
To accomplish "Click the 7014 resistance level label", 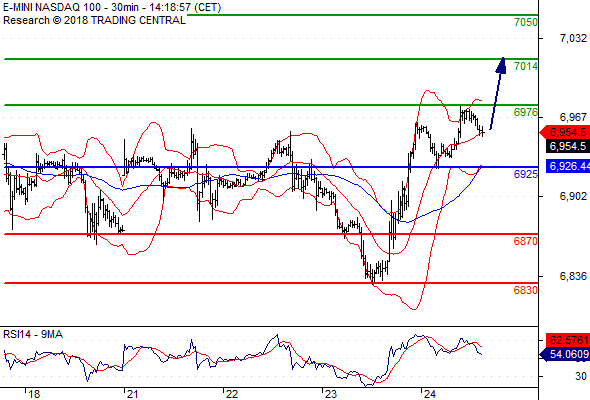I will coord(526,66).
